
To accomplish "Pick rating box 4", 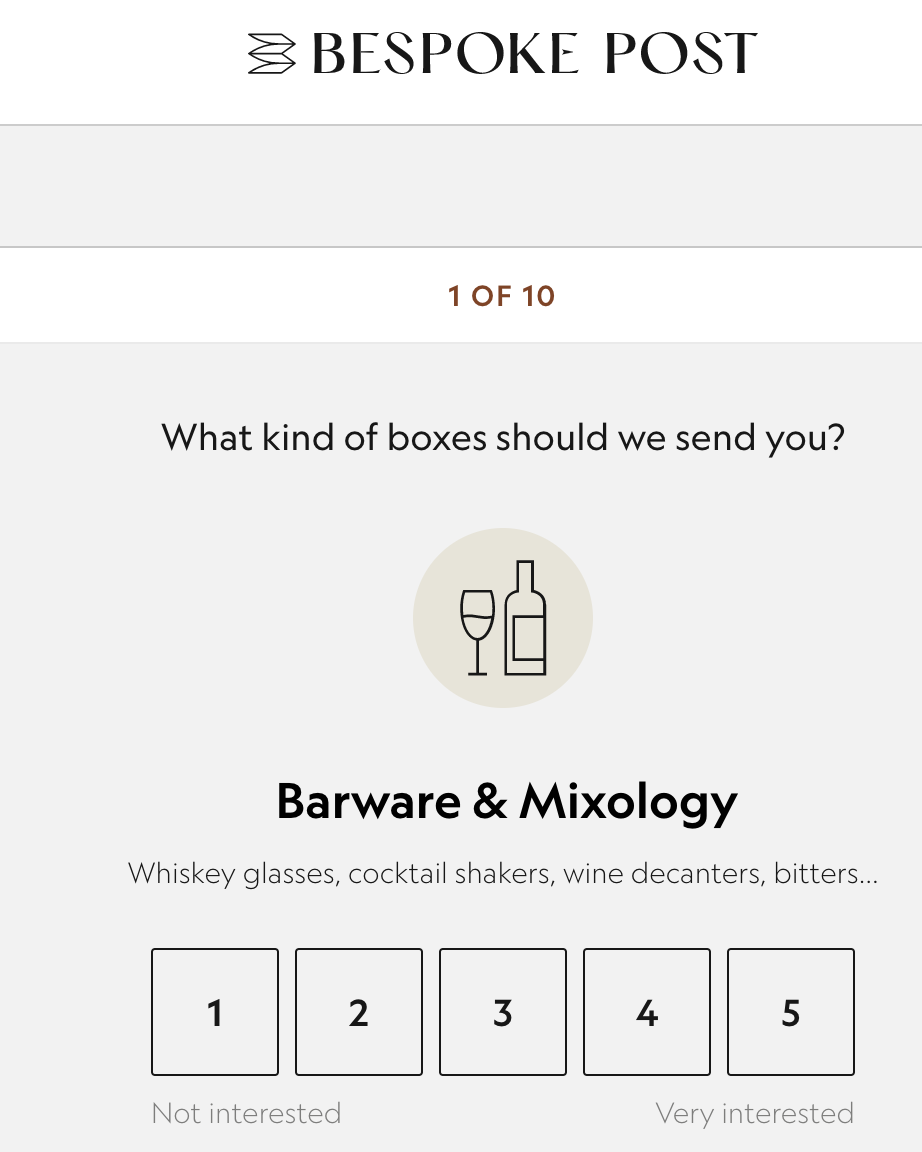I will [x=647, y=1012].
